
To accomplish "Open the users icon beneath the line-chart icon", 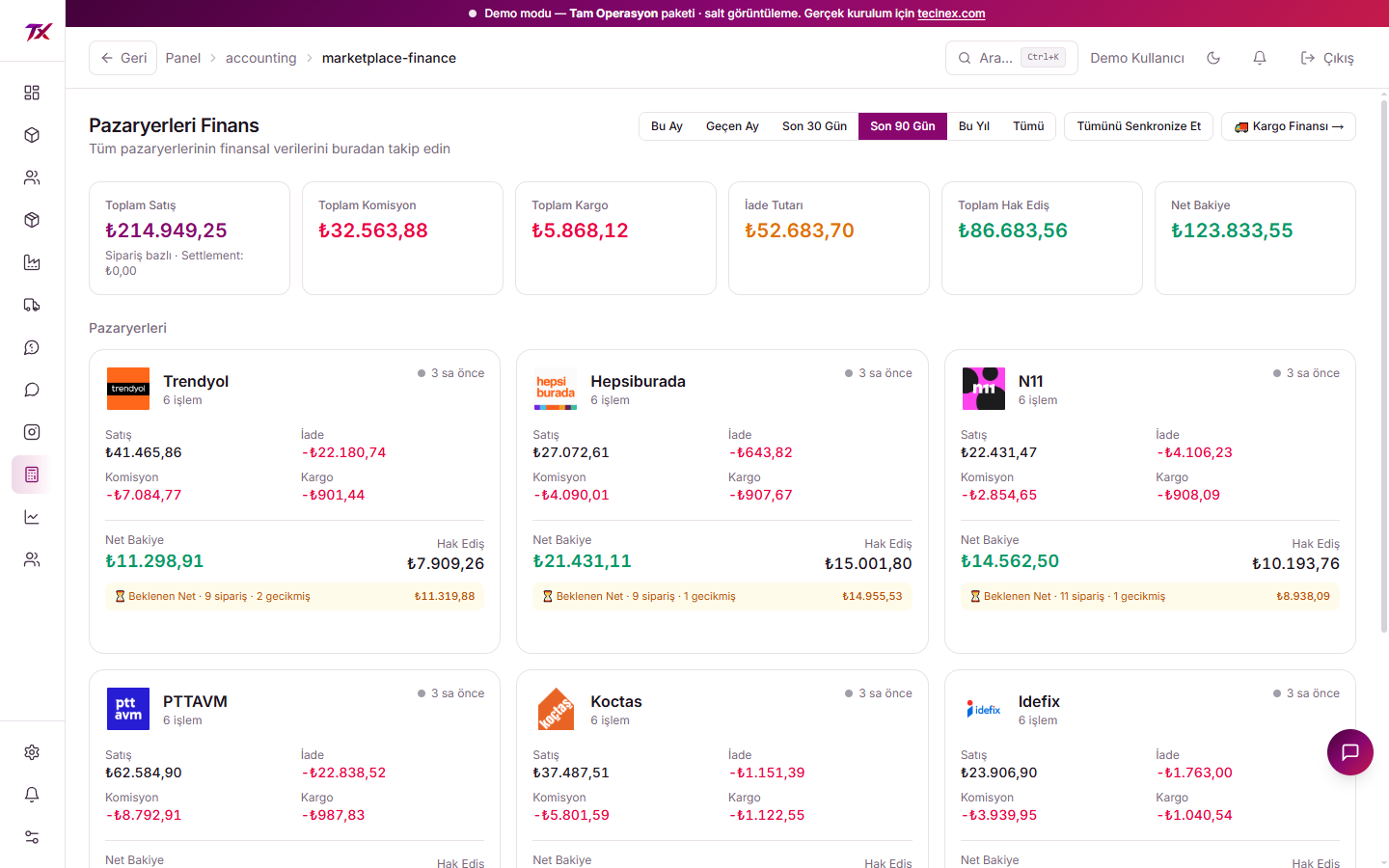I will tap(32, 559).
